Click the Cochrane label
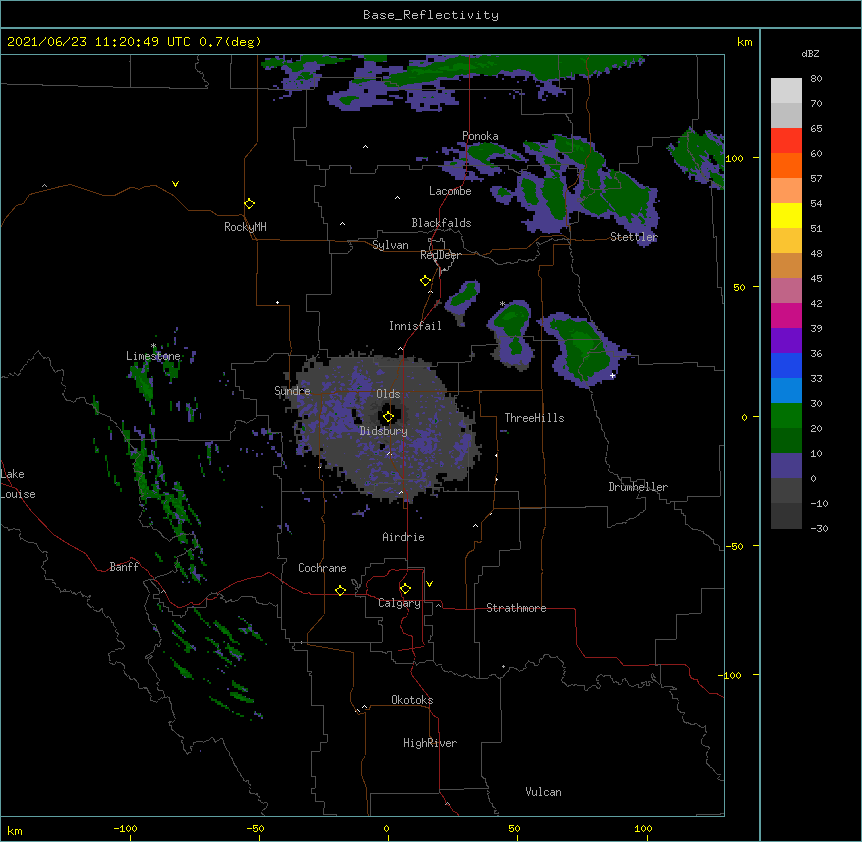The height and width of the screenshot is (842, 862). (322, 568)
